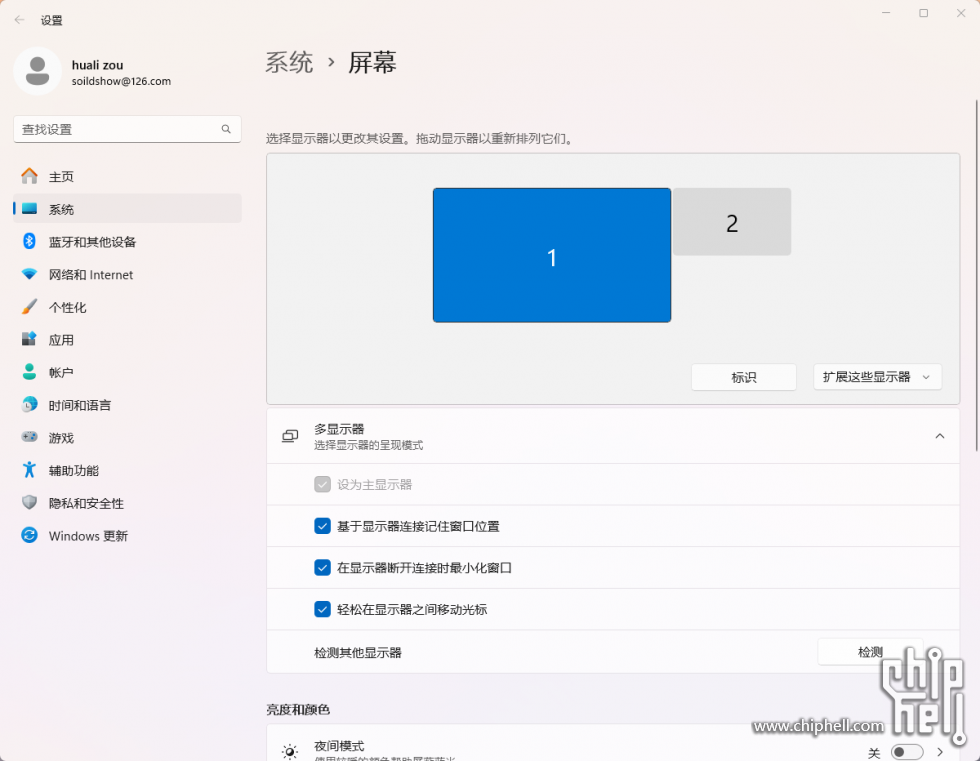
Task: Click the huali zou account name
Action: click(98, 65)
